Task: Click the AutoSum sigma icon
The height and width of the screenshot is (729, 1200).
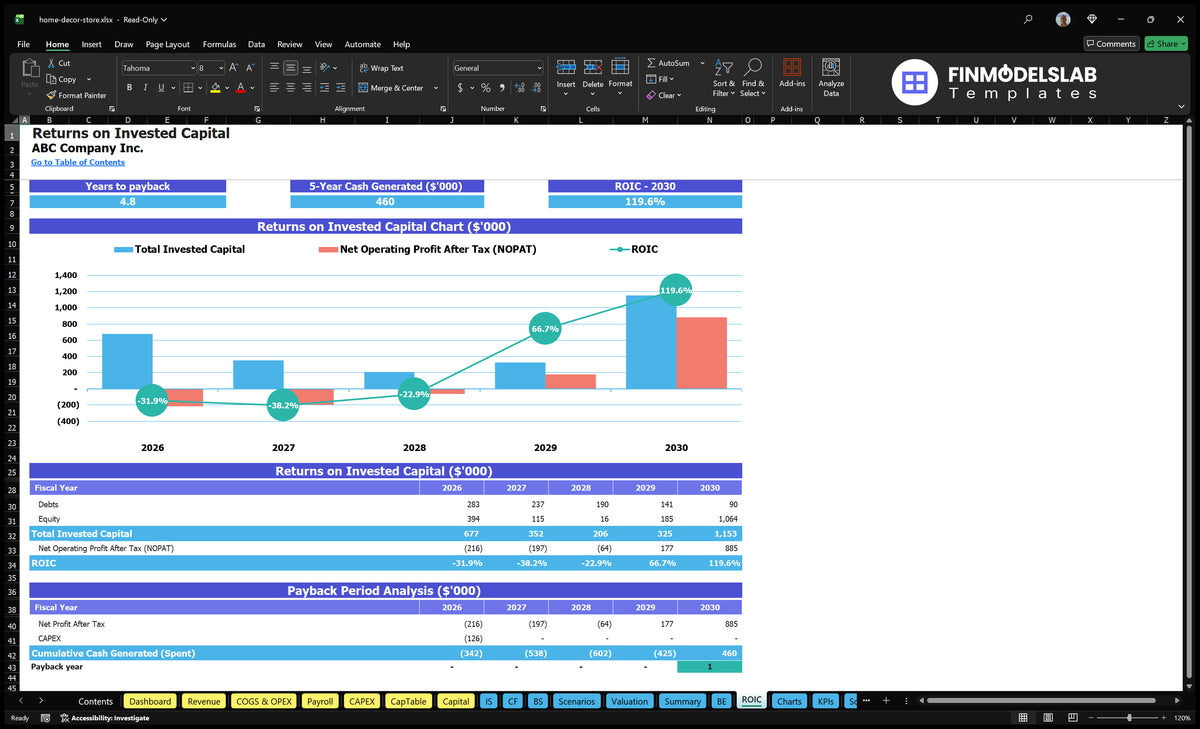Action: (651, 63)
